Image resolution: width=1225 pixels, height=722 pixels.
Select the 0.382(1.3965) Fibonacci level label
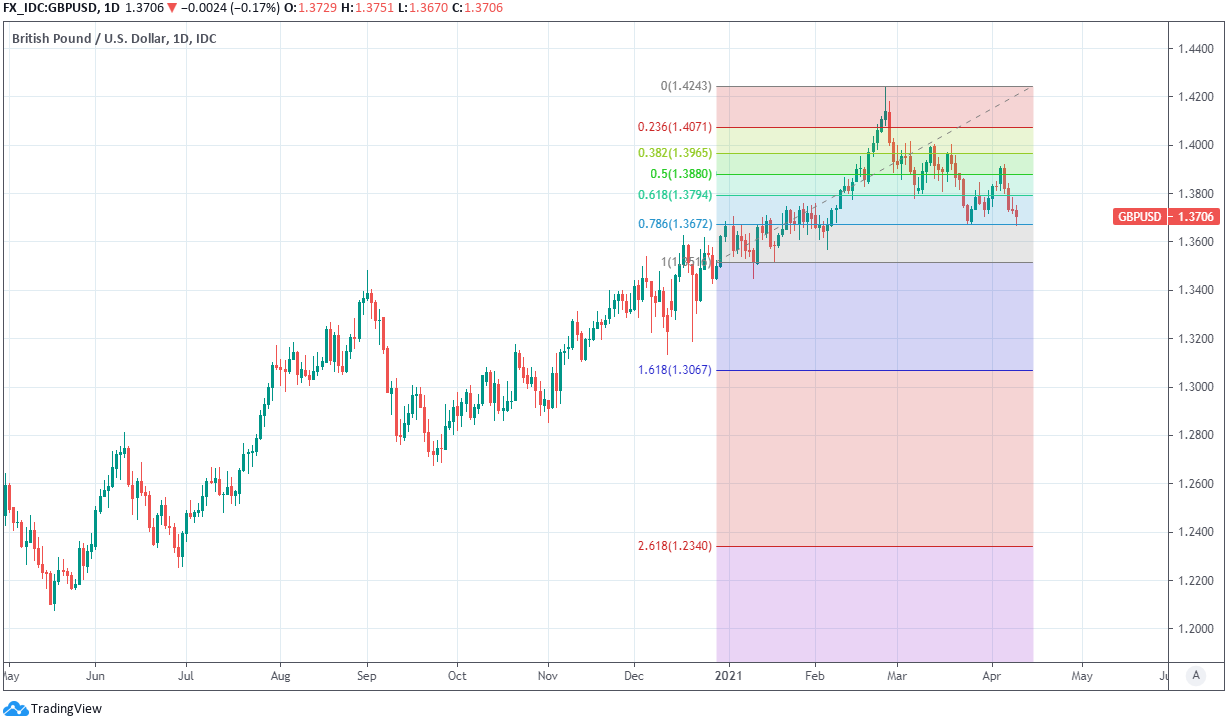[674, 153]
